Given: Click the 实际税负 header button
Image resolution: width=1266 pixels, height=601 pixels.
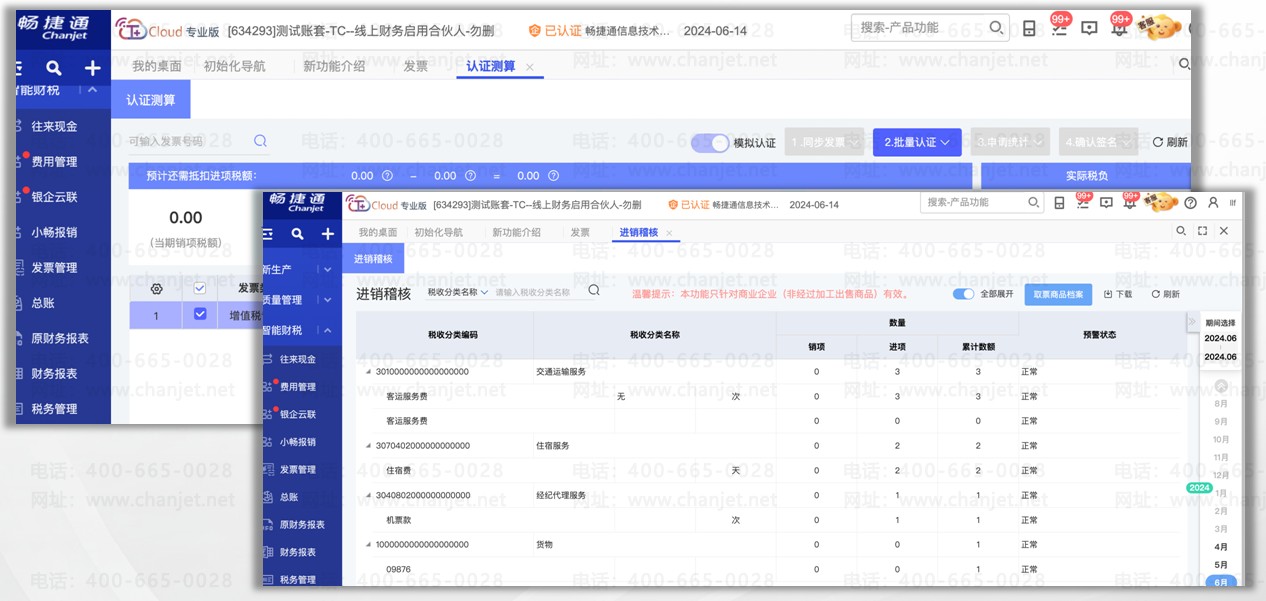Looking at the screenshot, I should [1086, 176].
